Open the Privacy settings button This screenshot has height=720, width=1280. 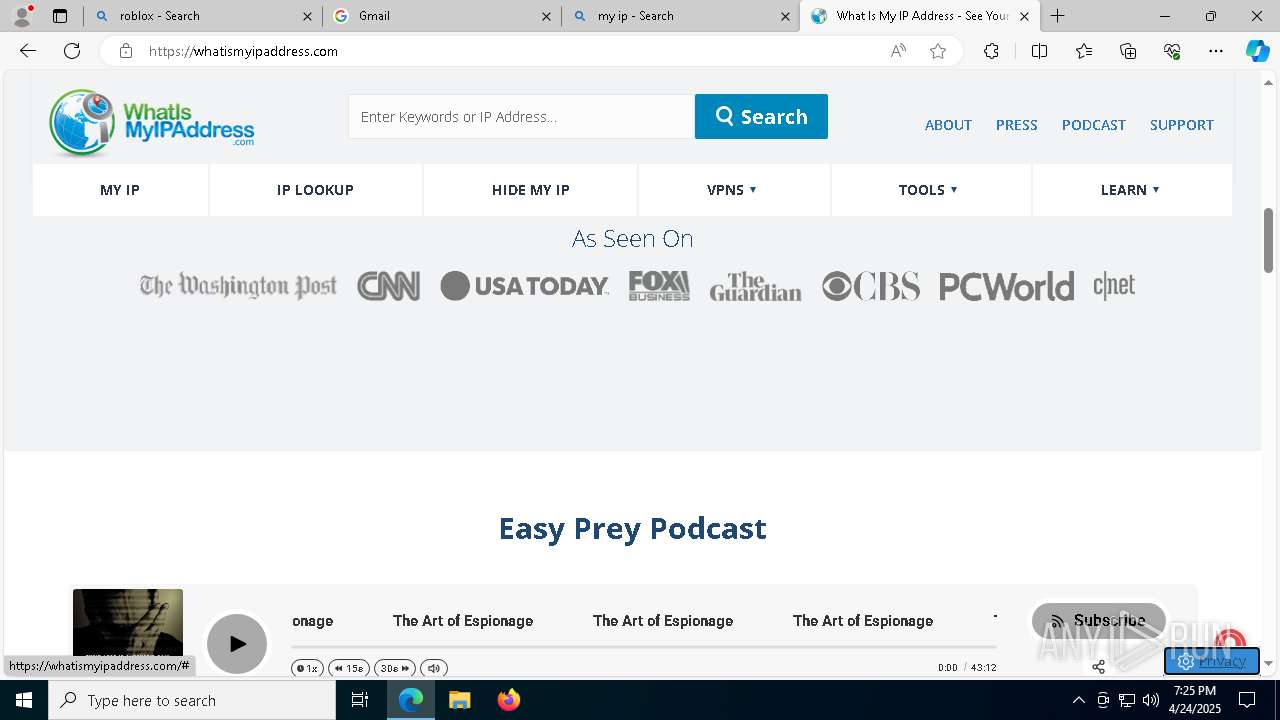pyautogui.click(x=1211, y=661)
